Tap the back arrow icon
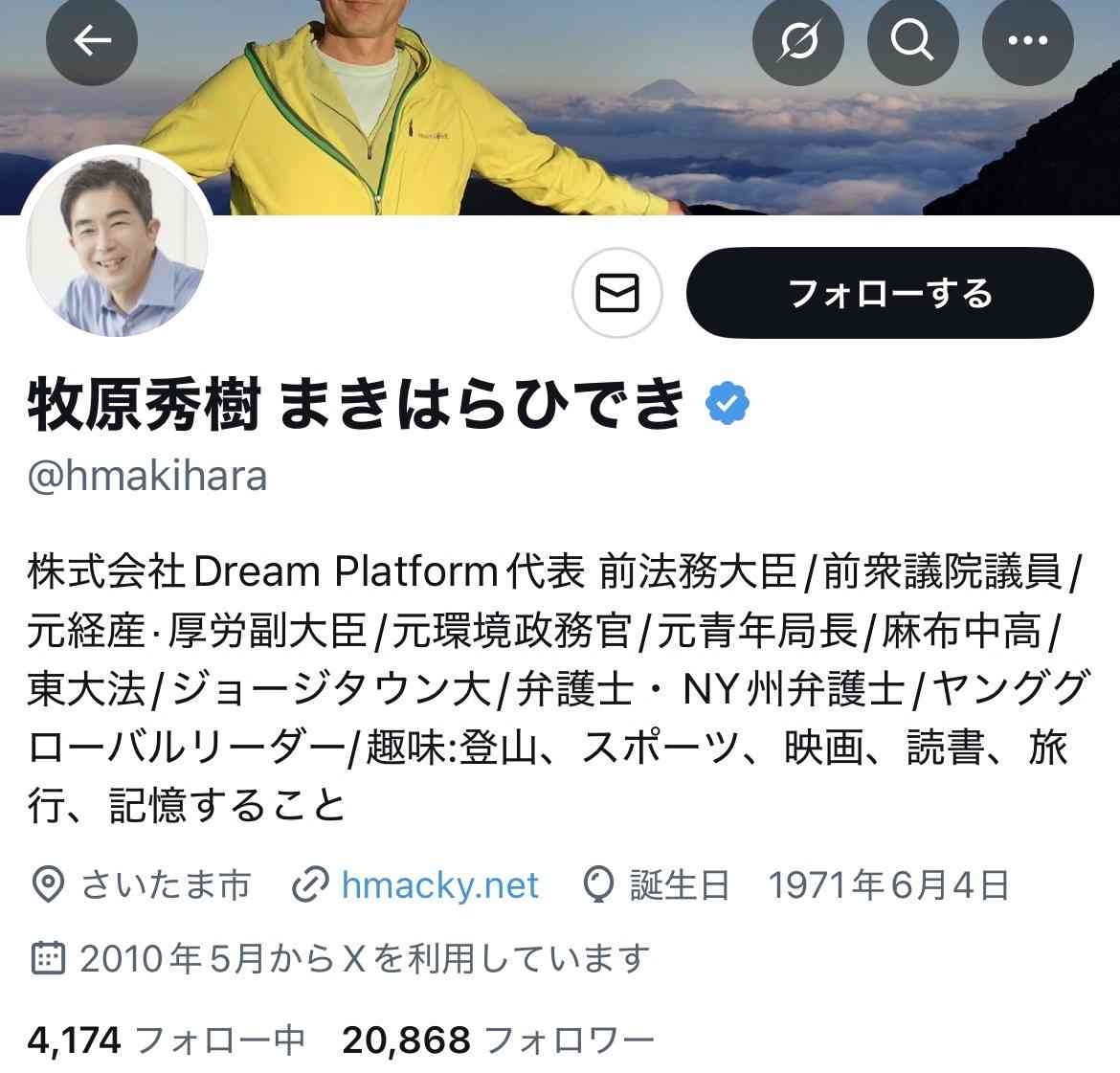The width and height of the screenshot is (1120, 1073). point(92,39)
